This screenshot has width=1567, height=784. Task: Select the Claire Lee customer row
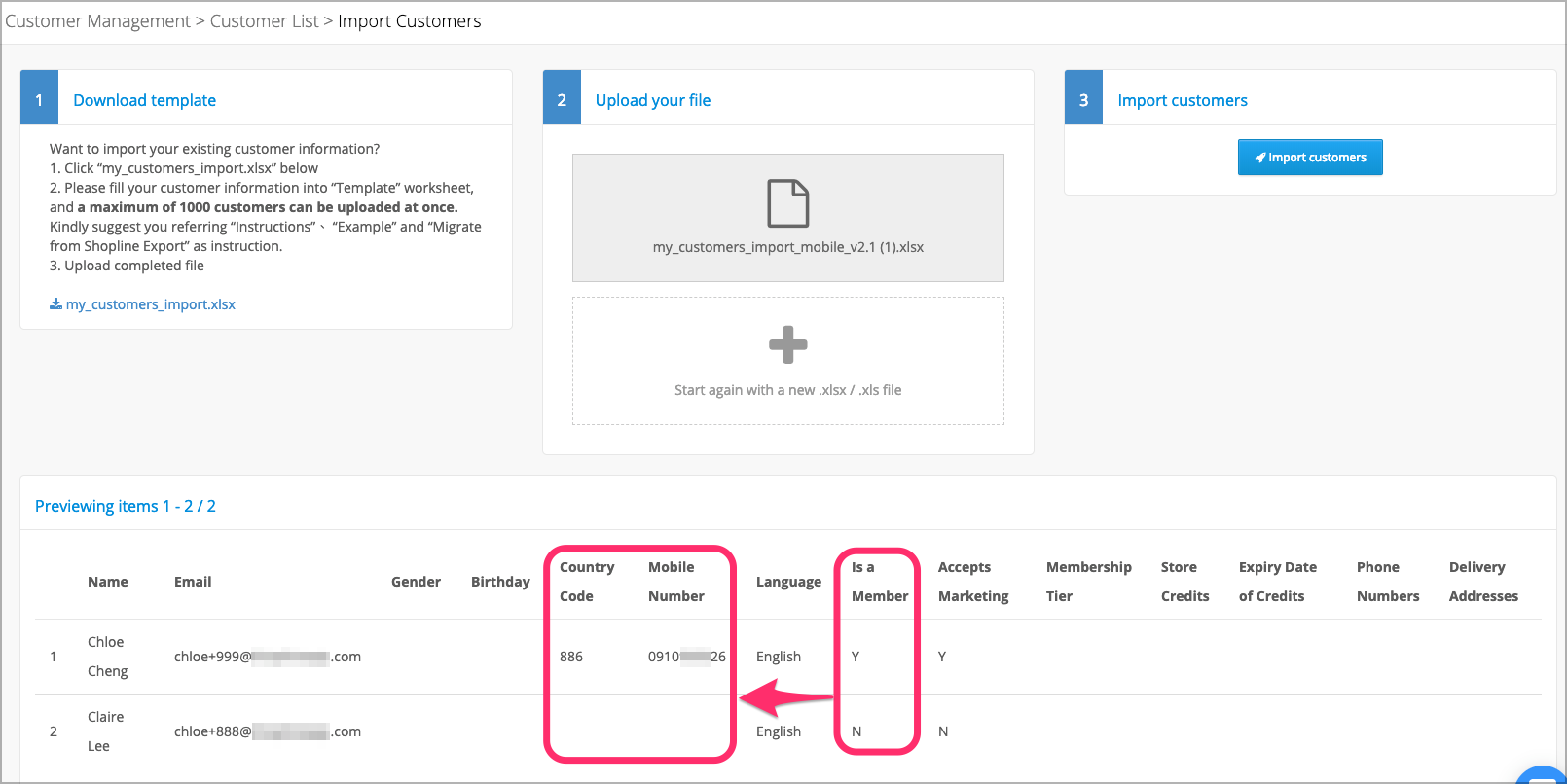coord(788,731)
